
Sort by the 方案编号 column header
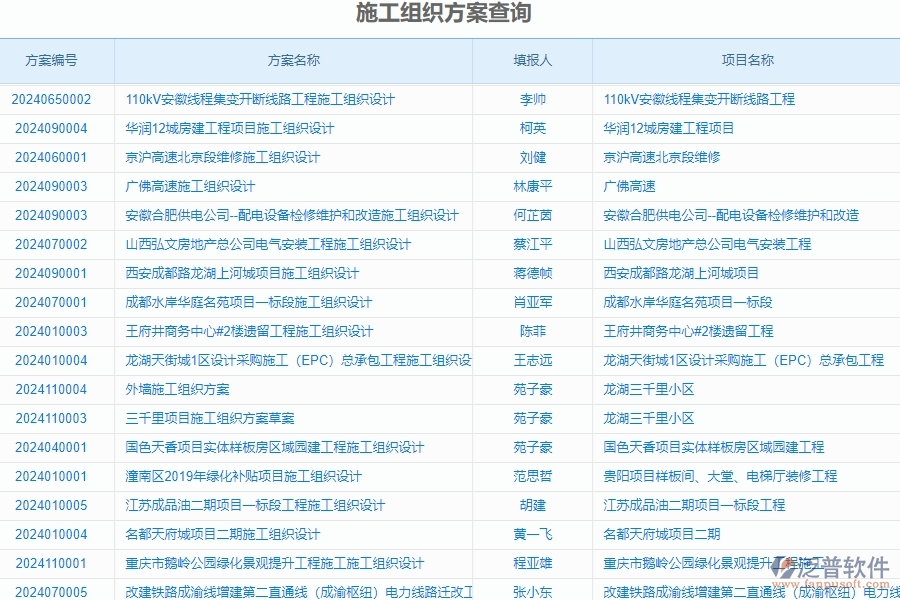click(55, 60)
